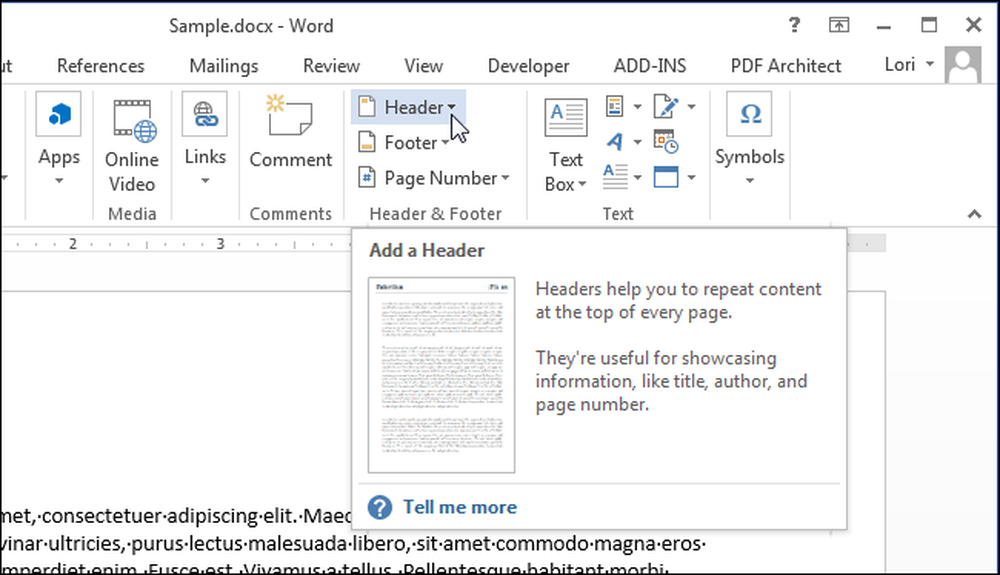The width and height of the screenshot is (1000, 575).
Task: Click the ruler at the 2 mark
Action: (73, 244)
